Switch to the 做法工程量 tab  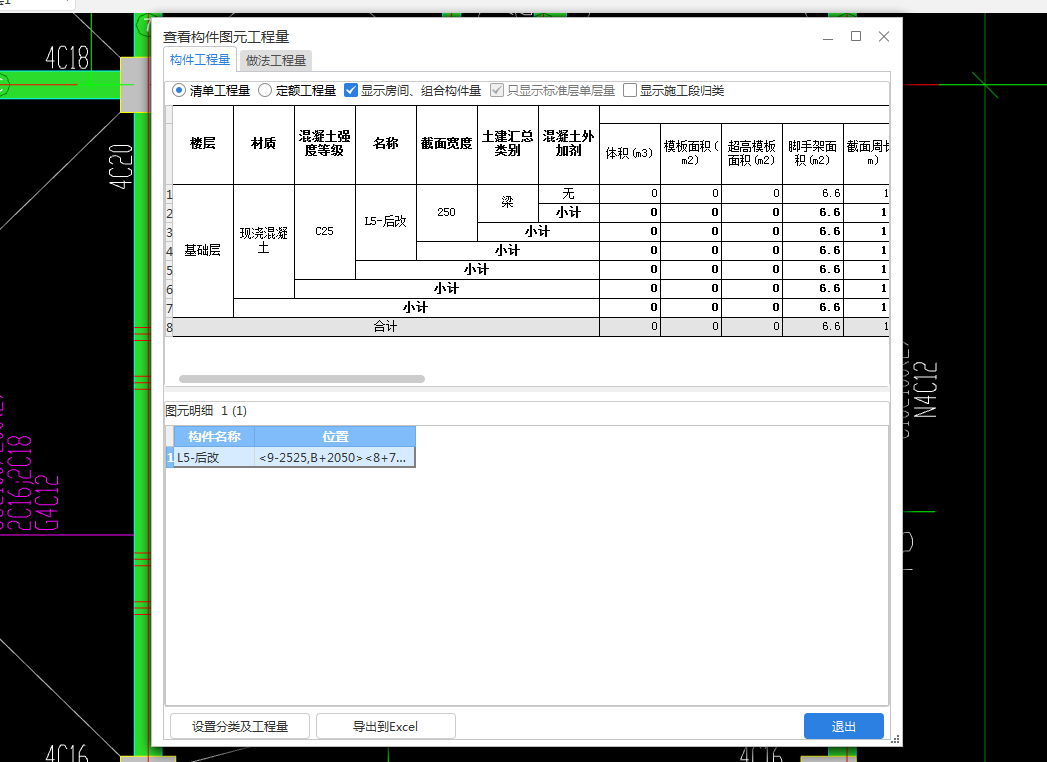(x=275, y=60)
